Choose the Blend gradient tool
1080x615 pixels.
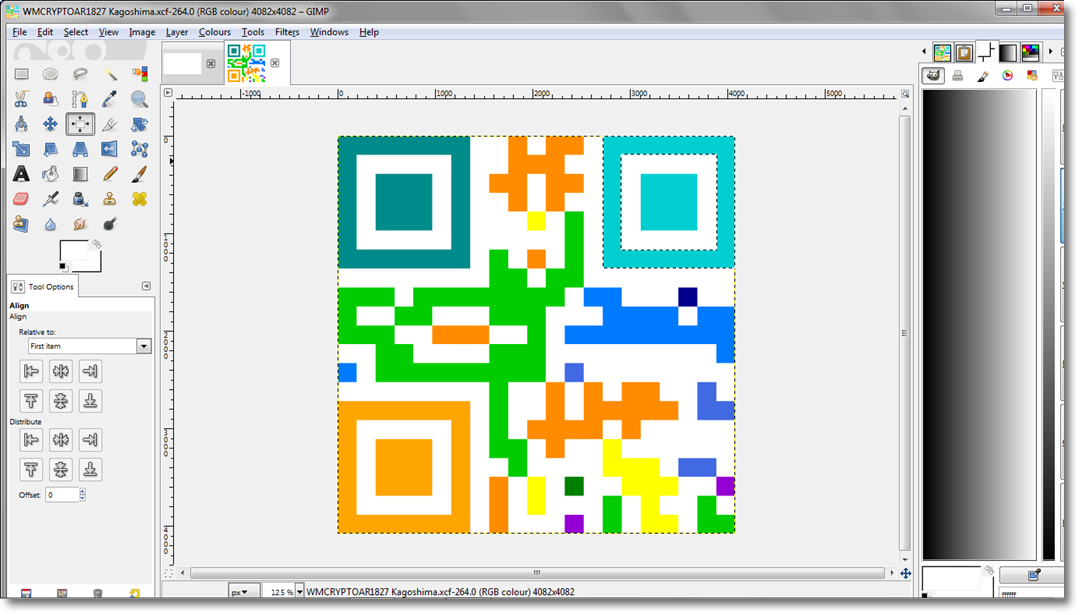[80, 174]
